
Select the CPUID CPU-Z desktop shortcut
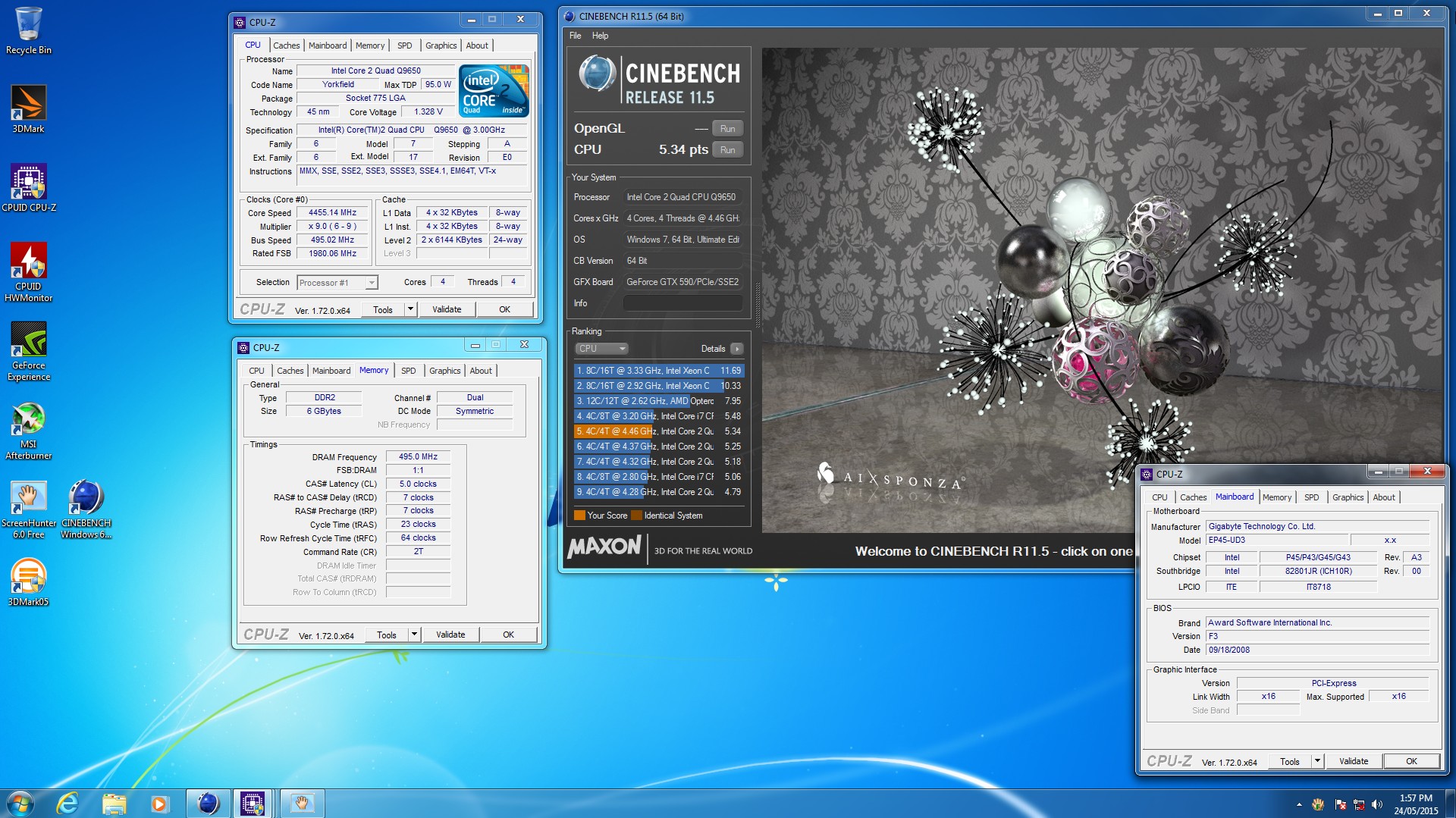pyautogui.click(x=28, y=187)
